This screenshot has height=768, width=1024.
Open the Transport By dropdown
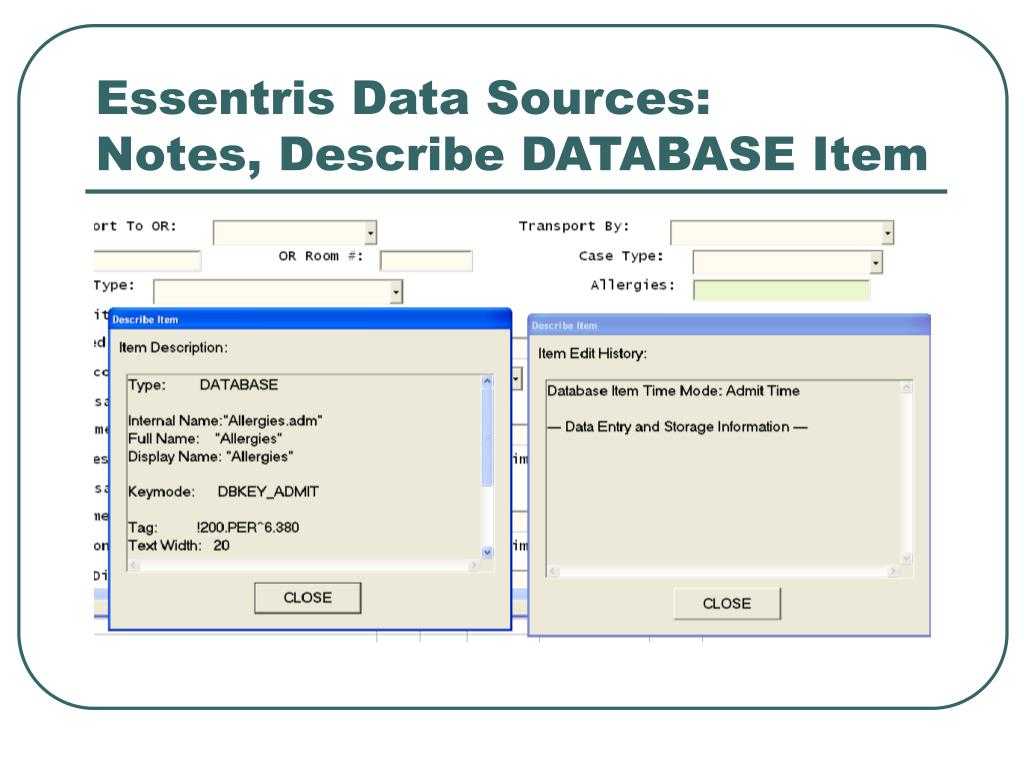888,232
